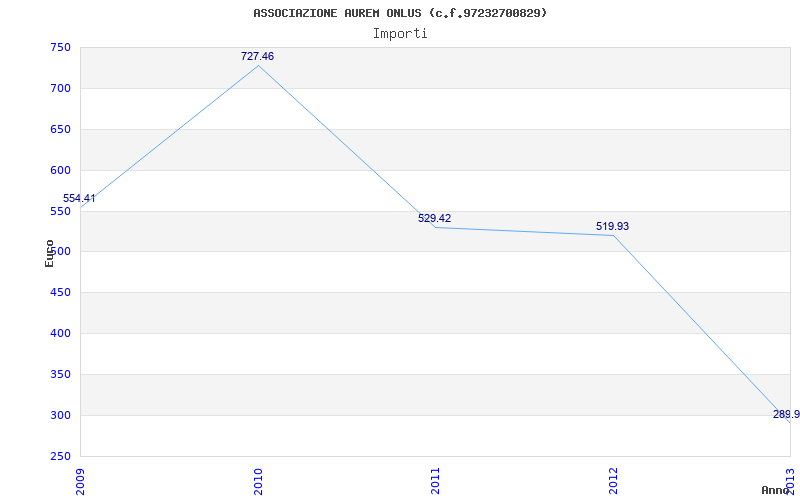Click the Euro y-axis title
This screenshot has width=800, height=500.
pos(49,253)
